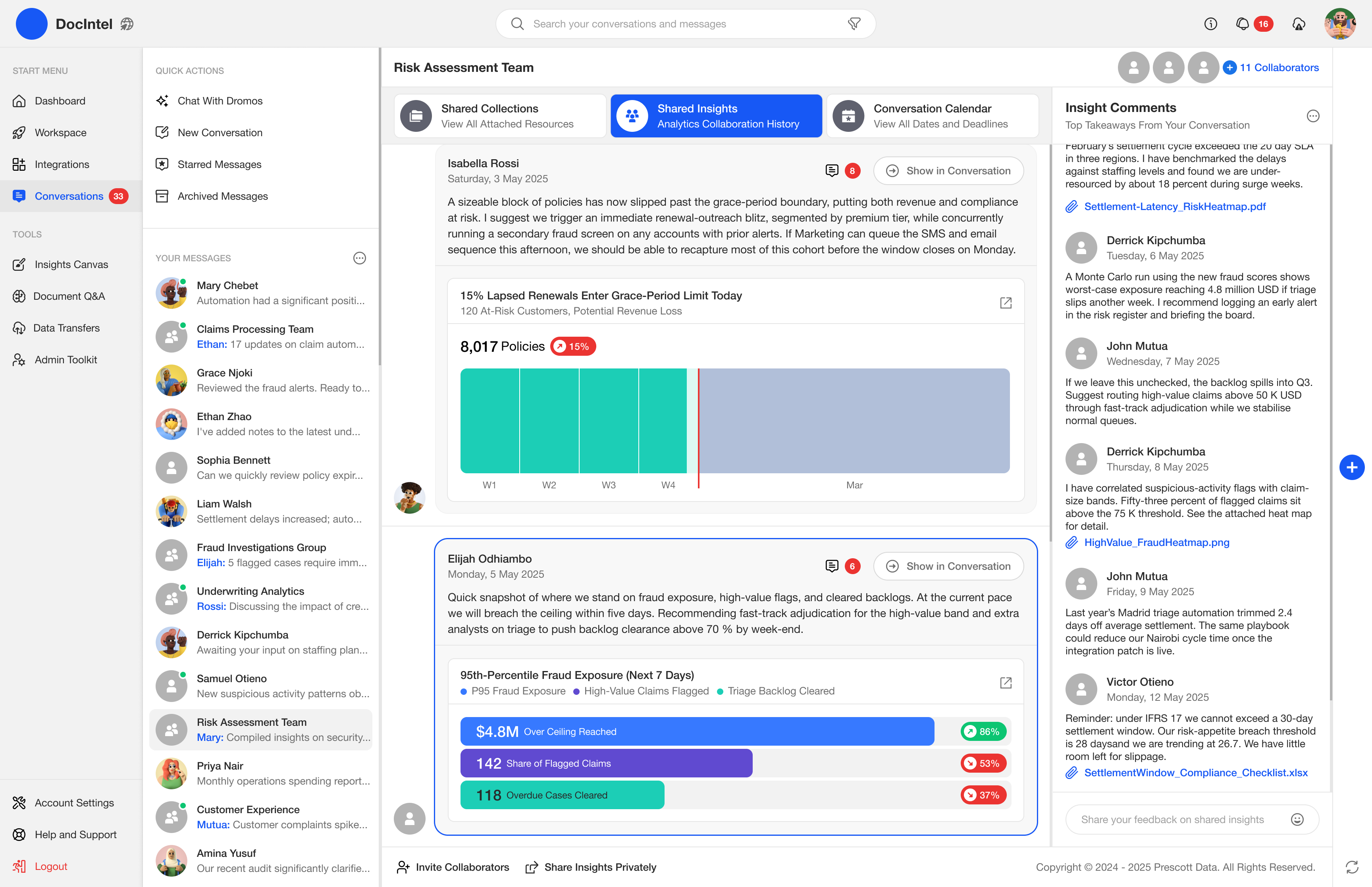Open the notifications bell icon

tap(1242, 23)
